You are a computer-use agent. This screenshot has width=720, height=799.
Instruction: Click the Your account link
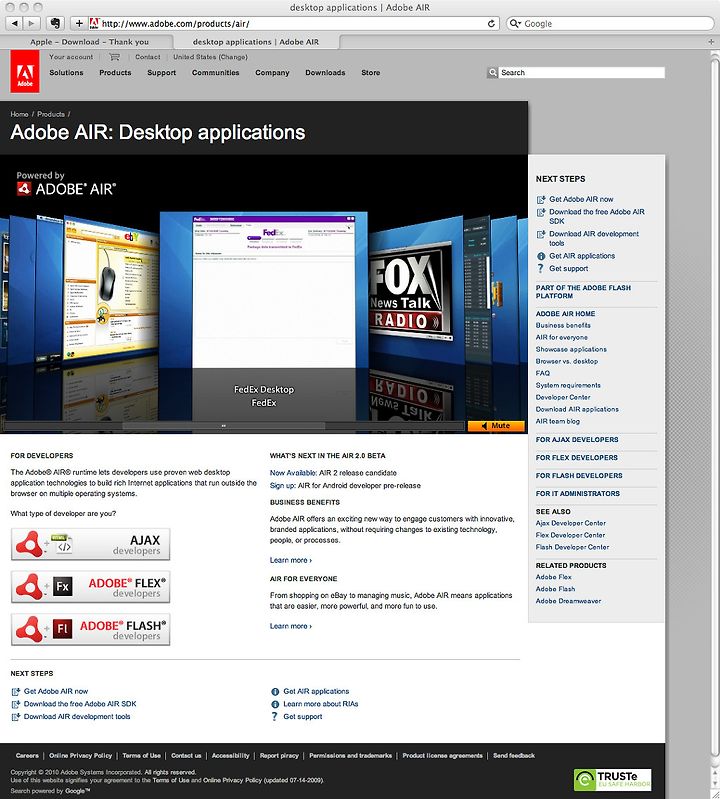(71, 57)
